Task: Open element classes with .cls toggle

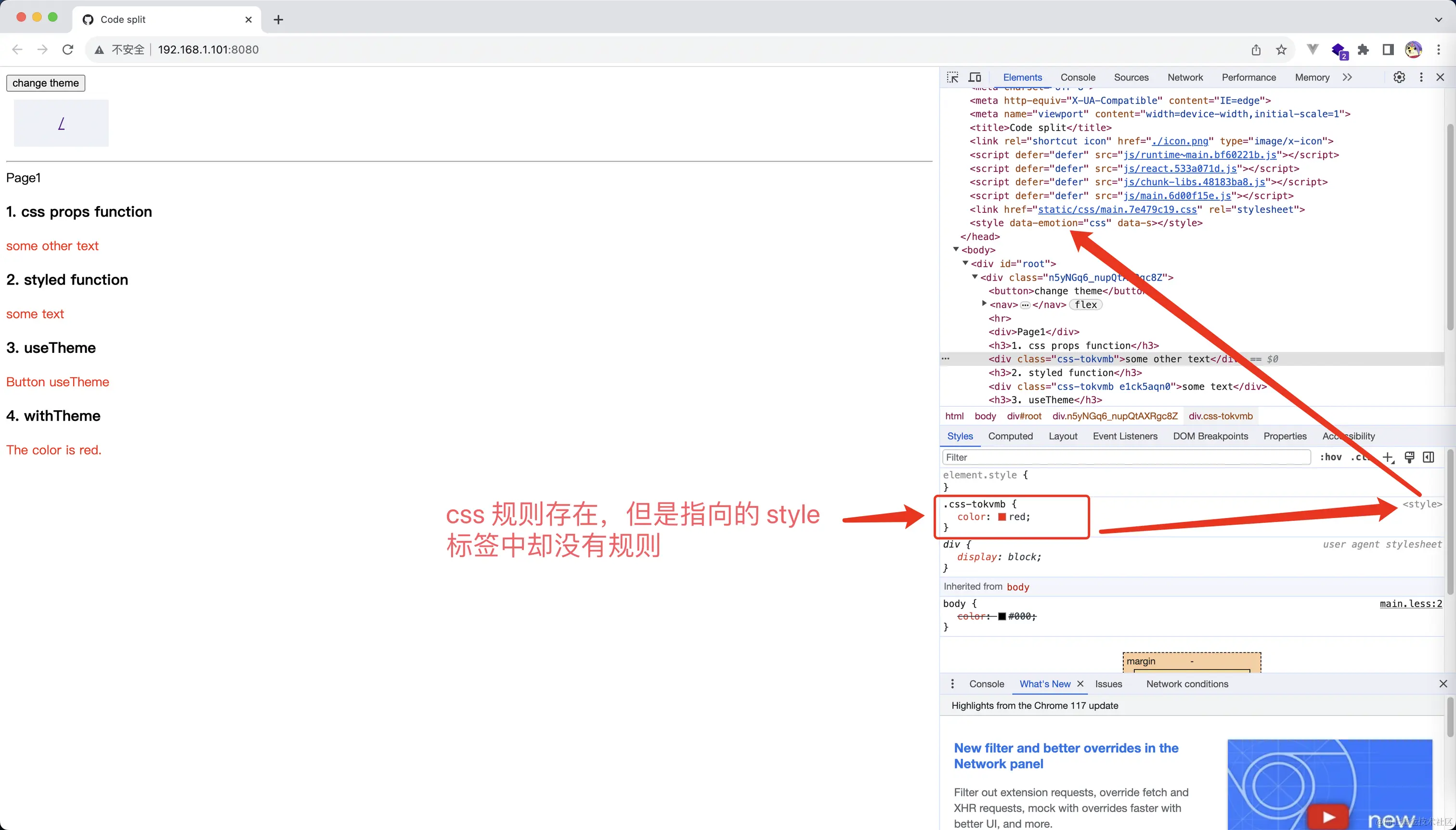Action: 1360,457
